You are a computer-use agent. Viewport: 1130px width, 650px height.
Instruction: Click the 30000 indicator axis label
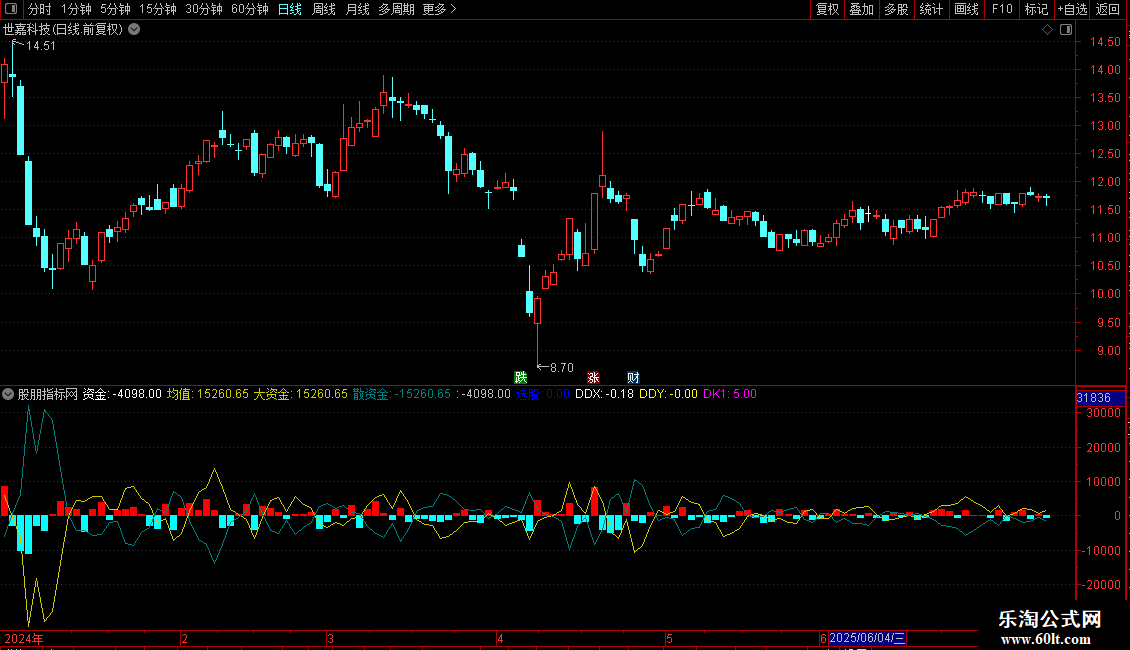pos(1104,413)
